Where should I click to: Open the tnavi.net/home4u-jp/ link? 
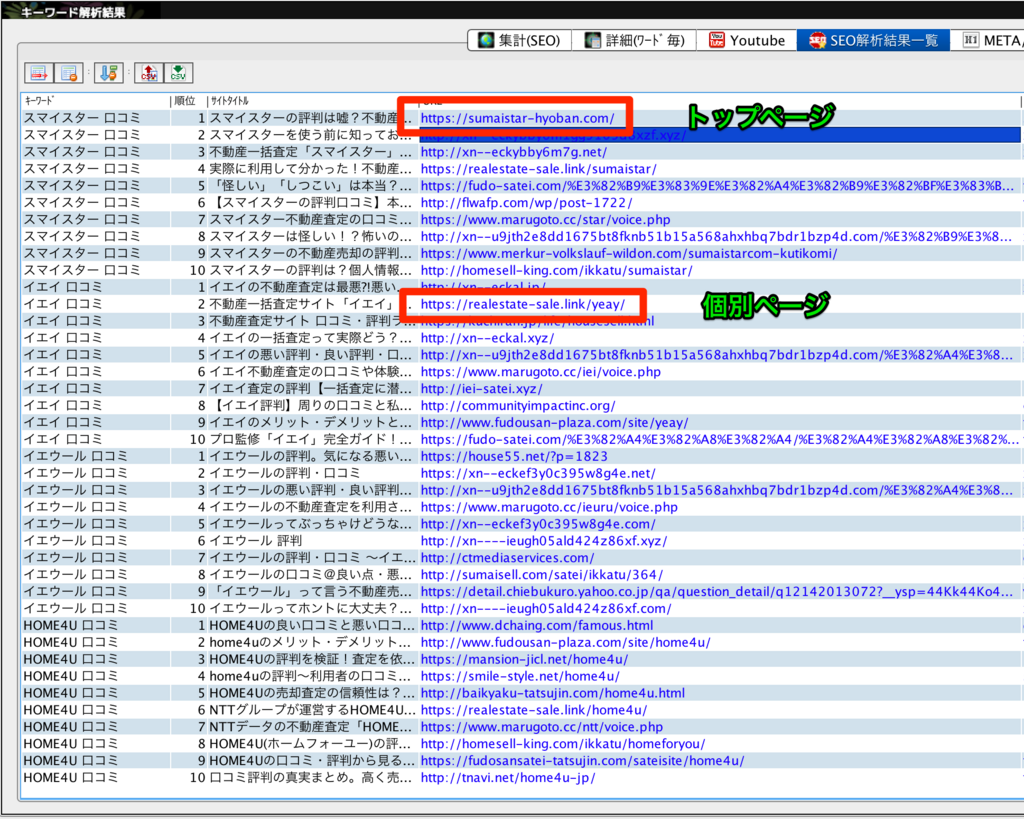tap(508, 779)
